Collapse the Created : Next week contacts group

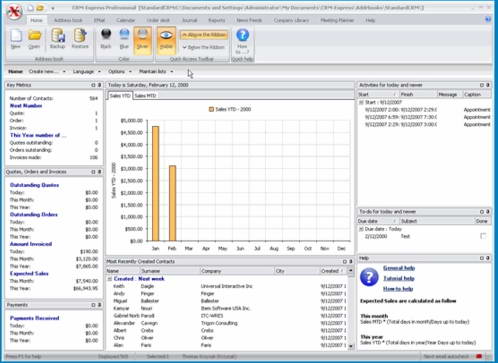pos(110,279)
